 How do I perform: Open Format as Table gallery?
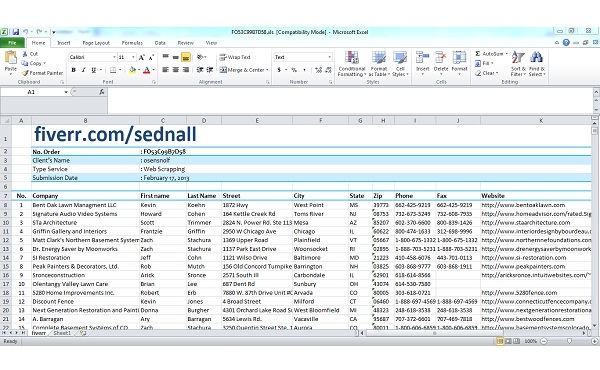pyautogui.click(x=378, y=64)
